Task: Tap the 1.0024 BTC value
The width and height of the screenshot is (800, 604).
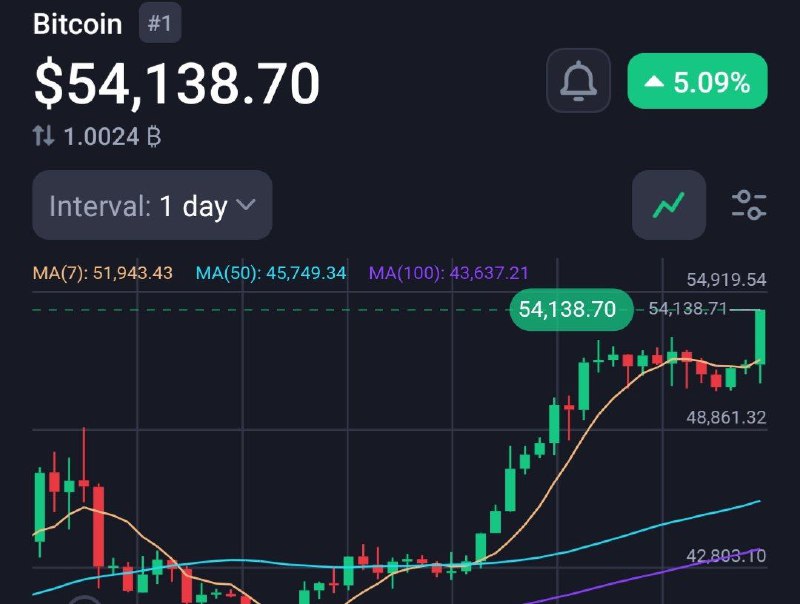Action: [x=112, y=137]
